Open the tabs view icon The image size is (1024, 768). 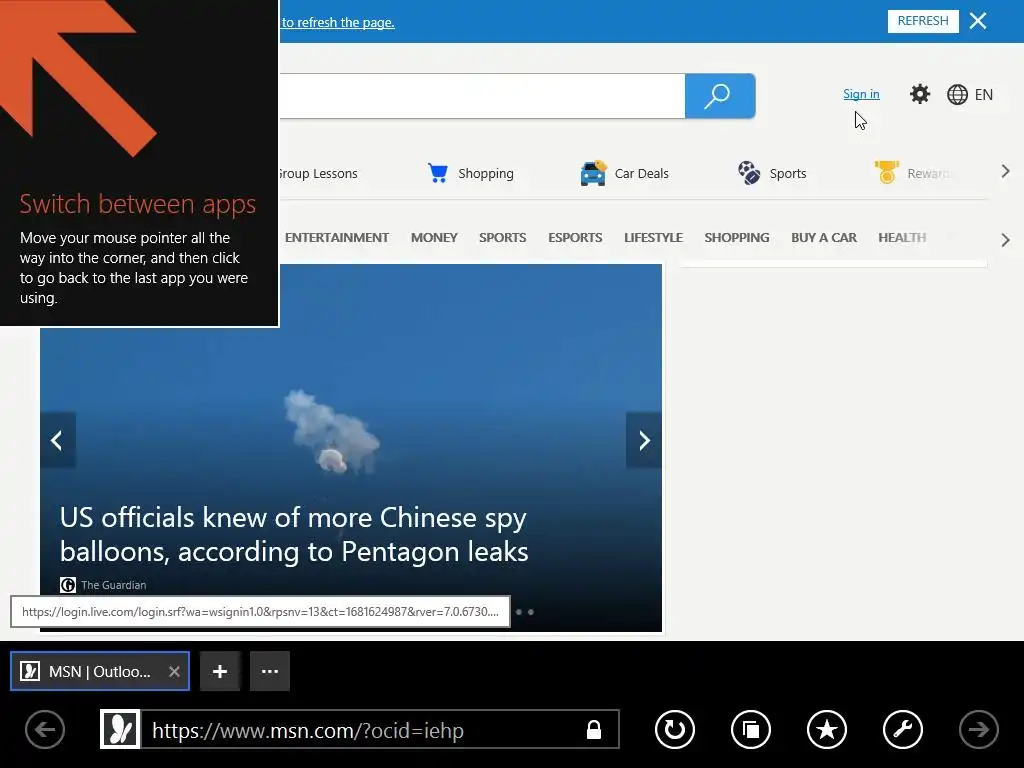(751, 729)
